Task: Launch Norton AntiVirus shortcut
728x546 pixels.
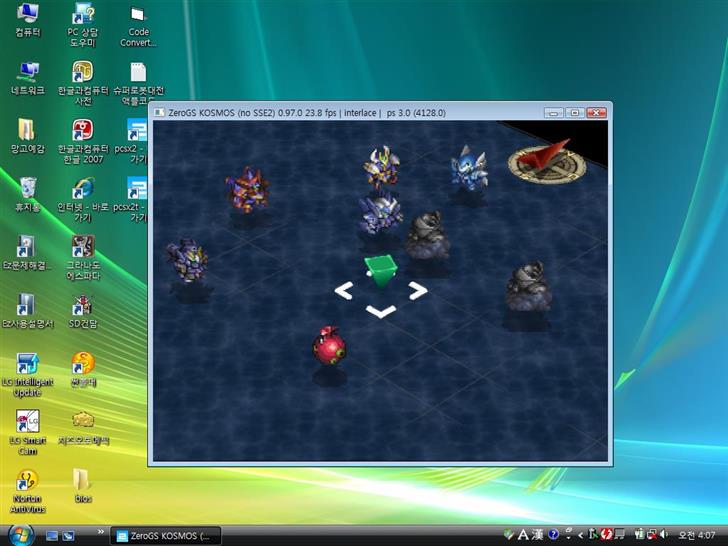Action: click(x=27, y=491)
